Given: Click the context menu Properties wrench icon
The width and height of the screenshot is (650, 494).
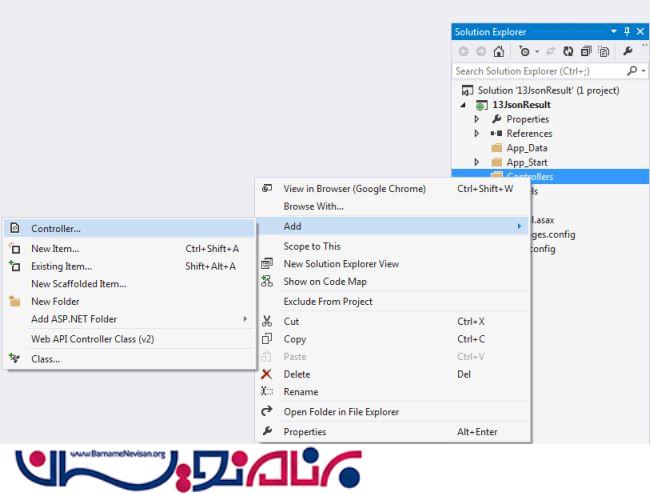Looking at the screenshot, I should click(267, 431).
